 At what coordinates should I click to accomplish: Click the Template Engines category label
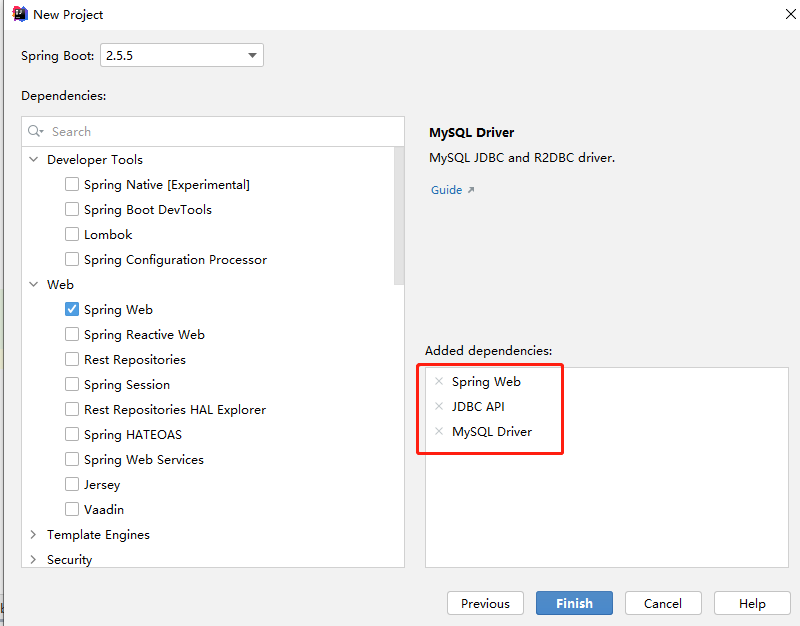pos(98,535)
